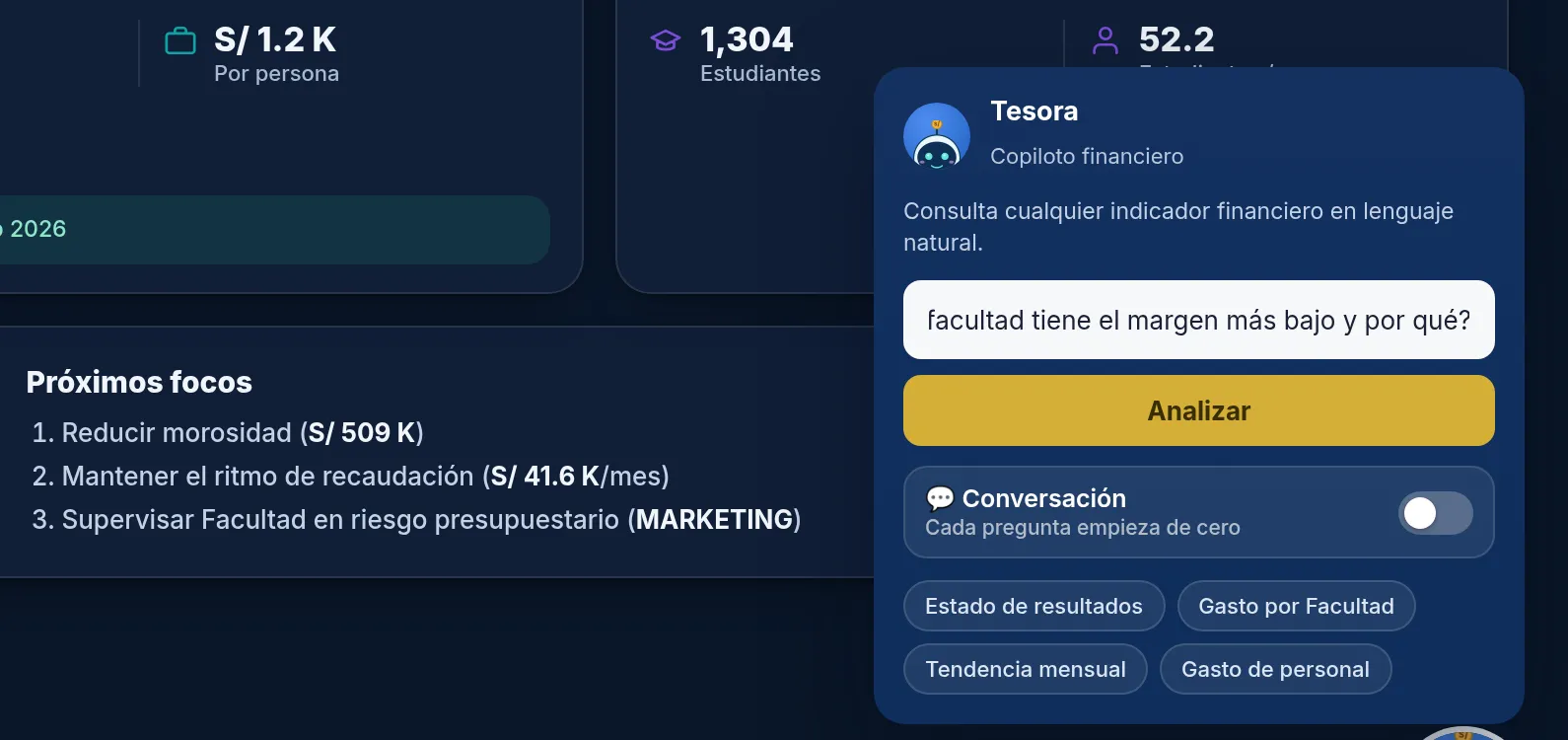This screenshot has width=1568, height=740.
Task: Click the Tesora title text
Action: (x=1033, y=111)
